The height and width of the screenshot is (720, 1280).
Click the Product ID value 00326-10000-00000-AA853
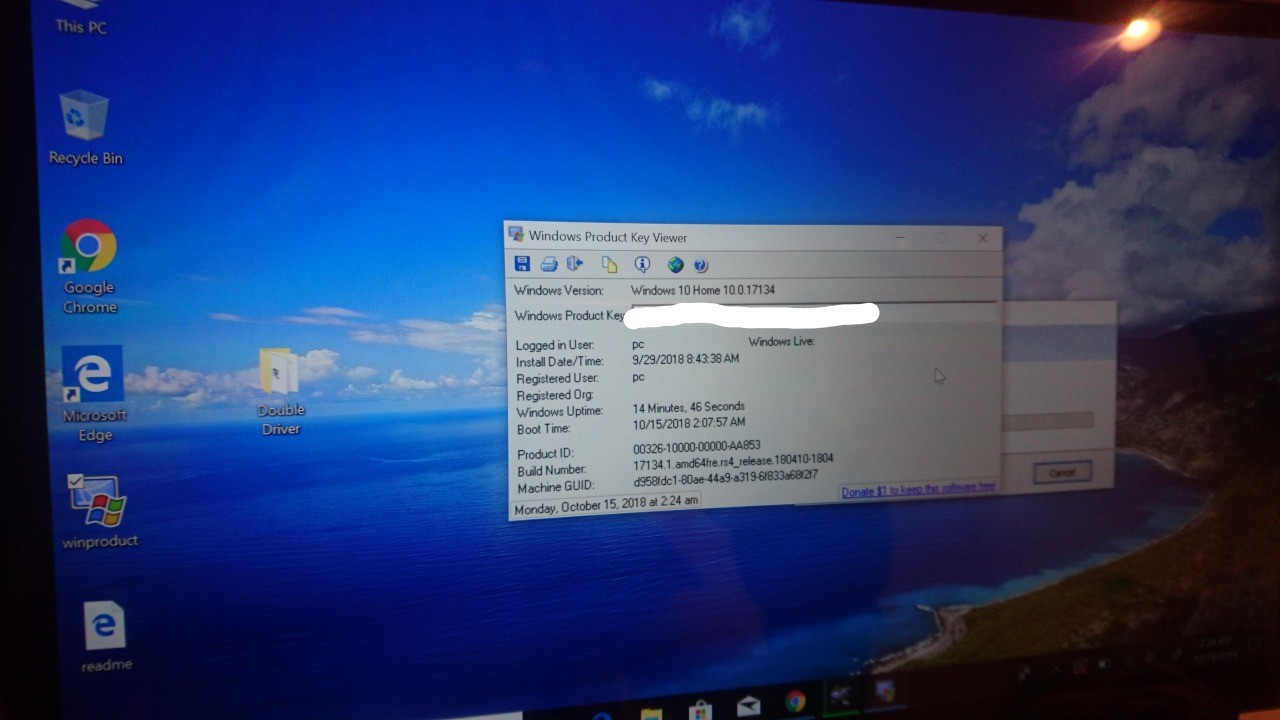click(x=697, y=447)
